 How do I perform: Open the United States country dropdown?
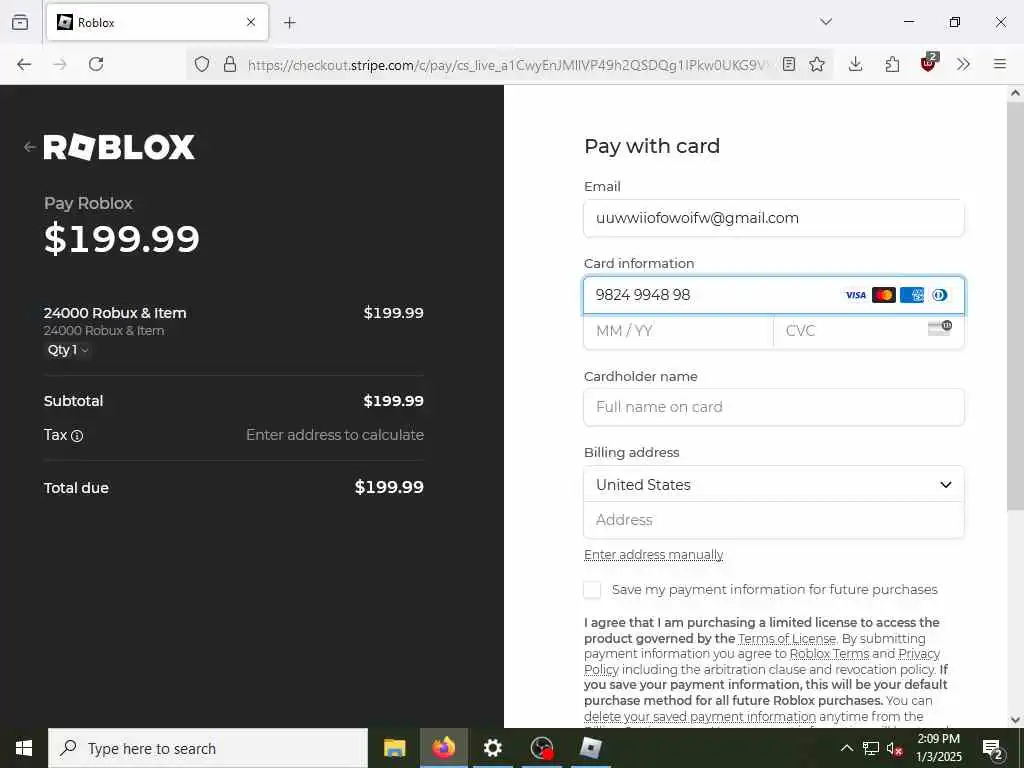(774, 485)
